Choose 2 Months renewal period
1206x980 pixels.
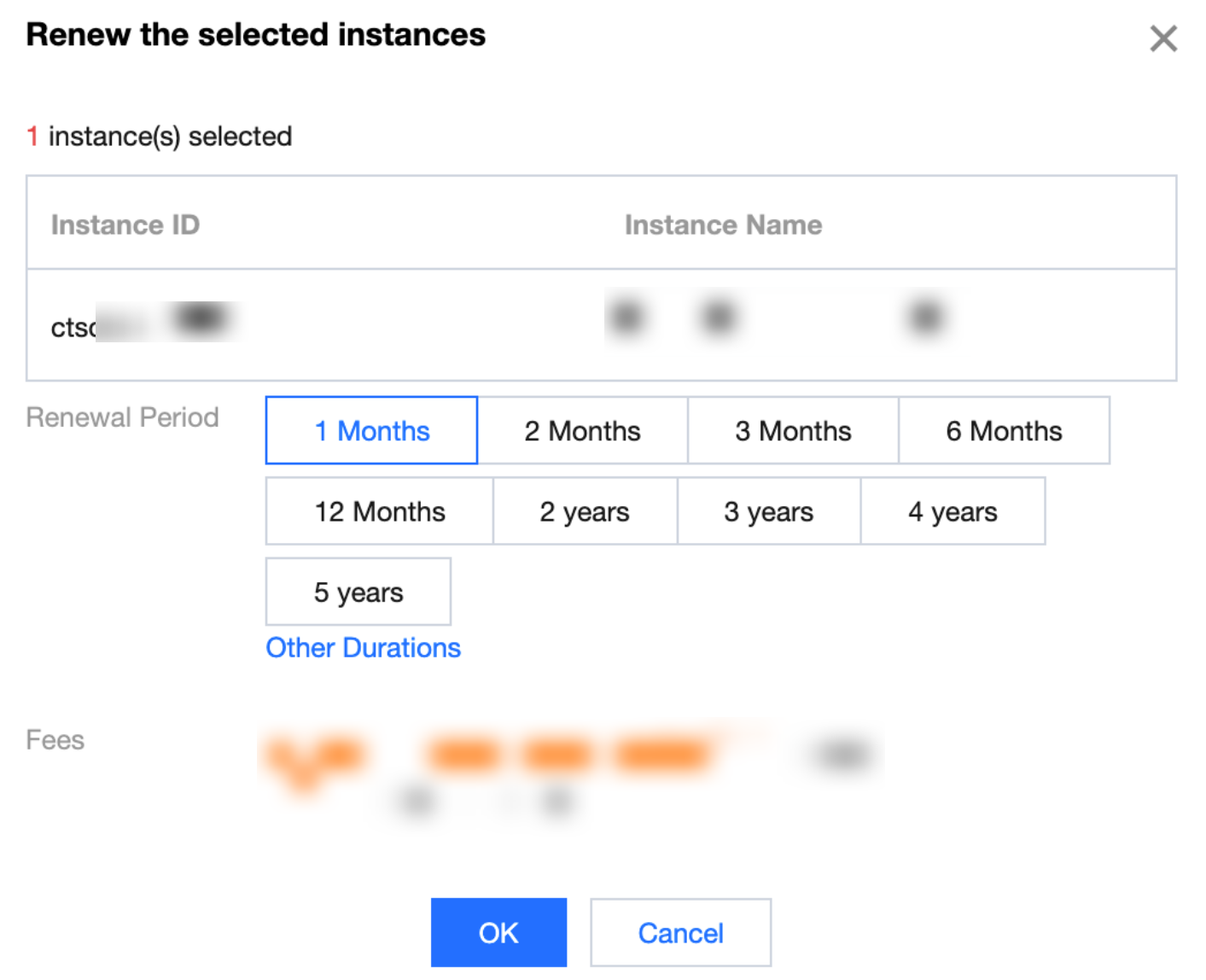point(582,431)
